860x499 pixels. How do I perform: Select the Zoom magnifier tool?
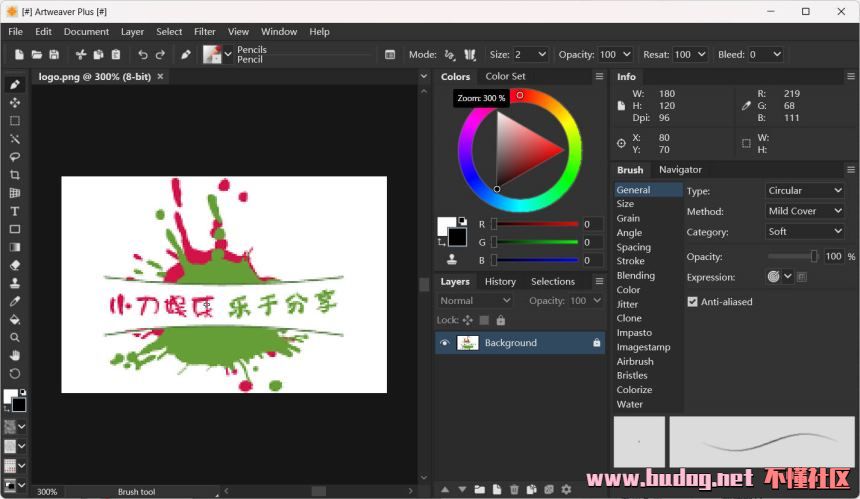pos(15,338)
